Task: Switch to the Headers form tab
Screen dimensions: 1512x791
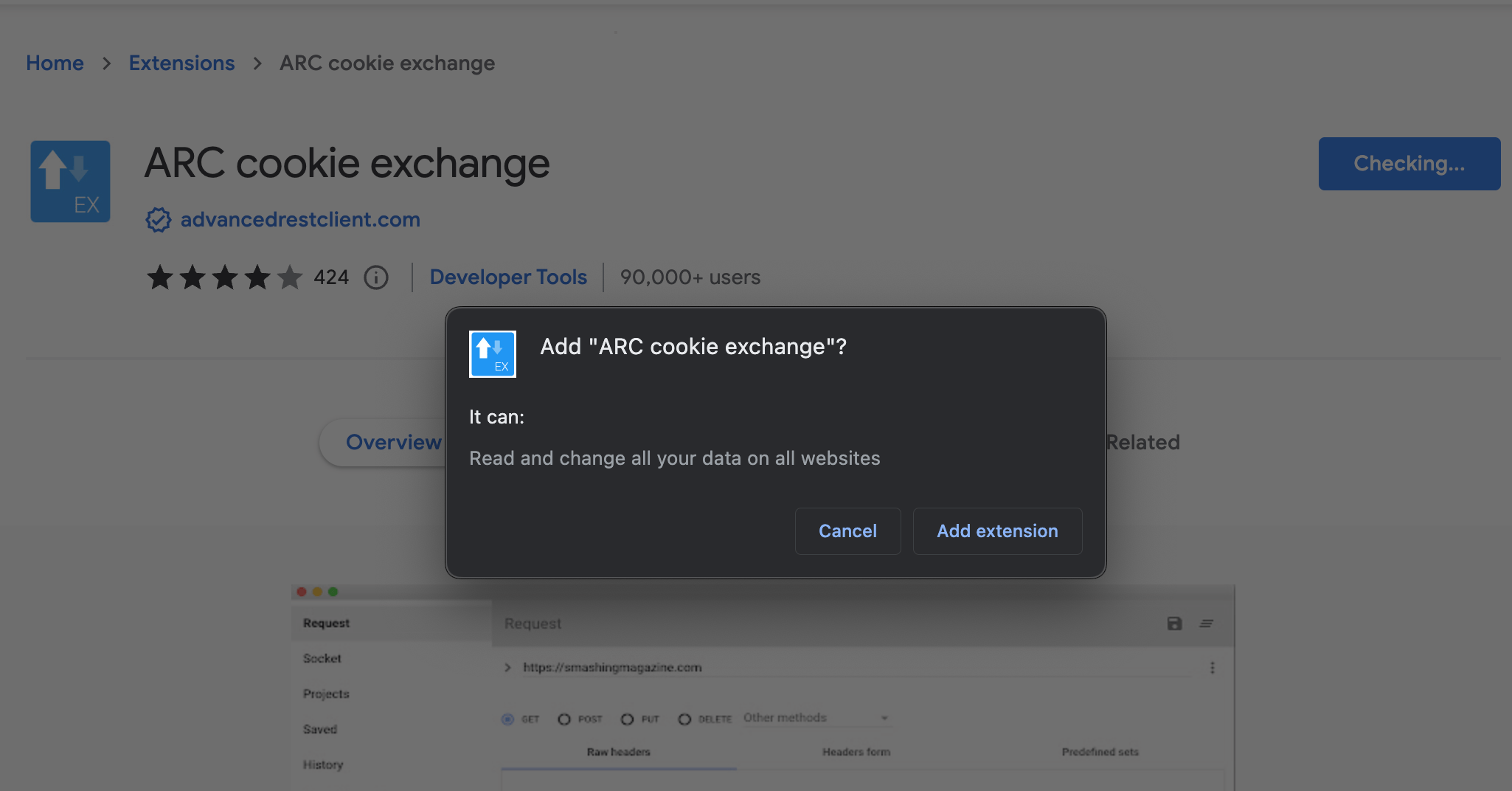Action: (856, 752)
